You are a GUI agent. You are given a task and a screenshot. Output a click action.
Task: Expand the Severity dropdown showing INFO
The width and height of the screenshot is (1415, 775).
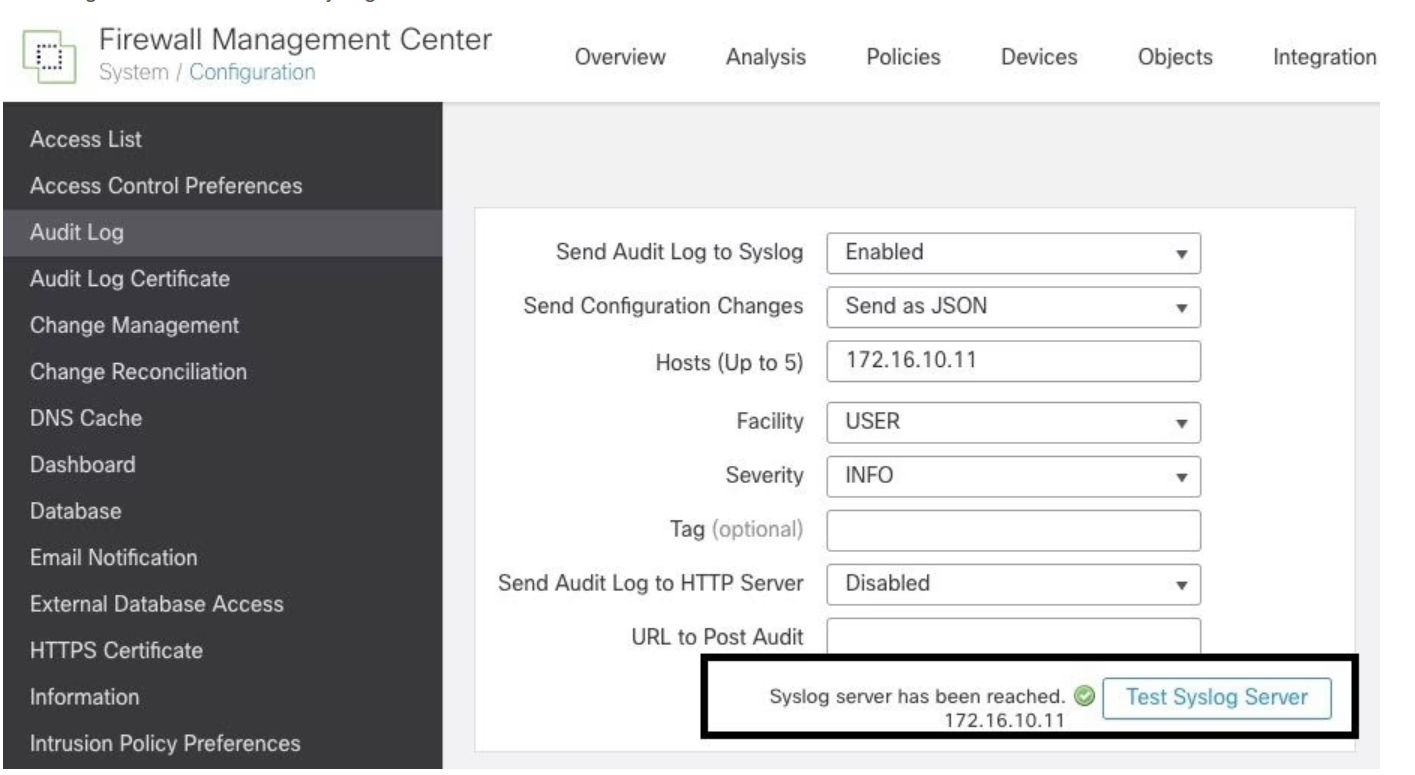(1012, 476)
